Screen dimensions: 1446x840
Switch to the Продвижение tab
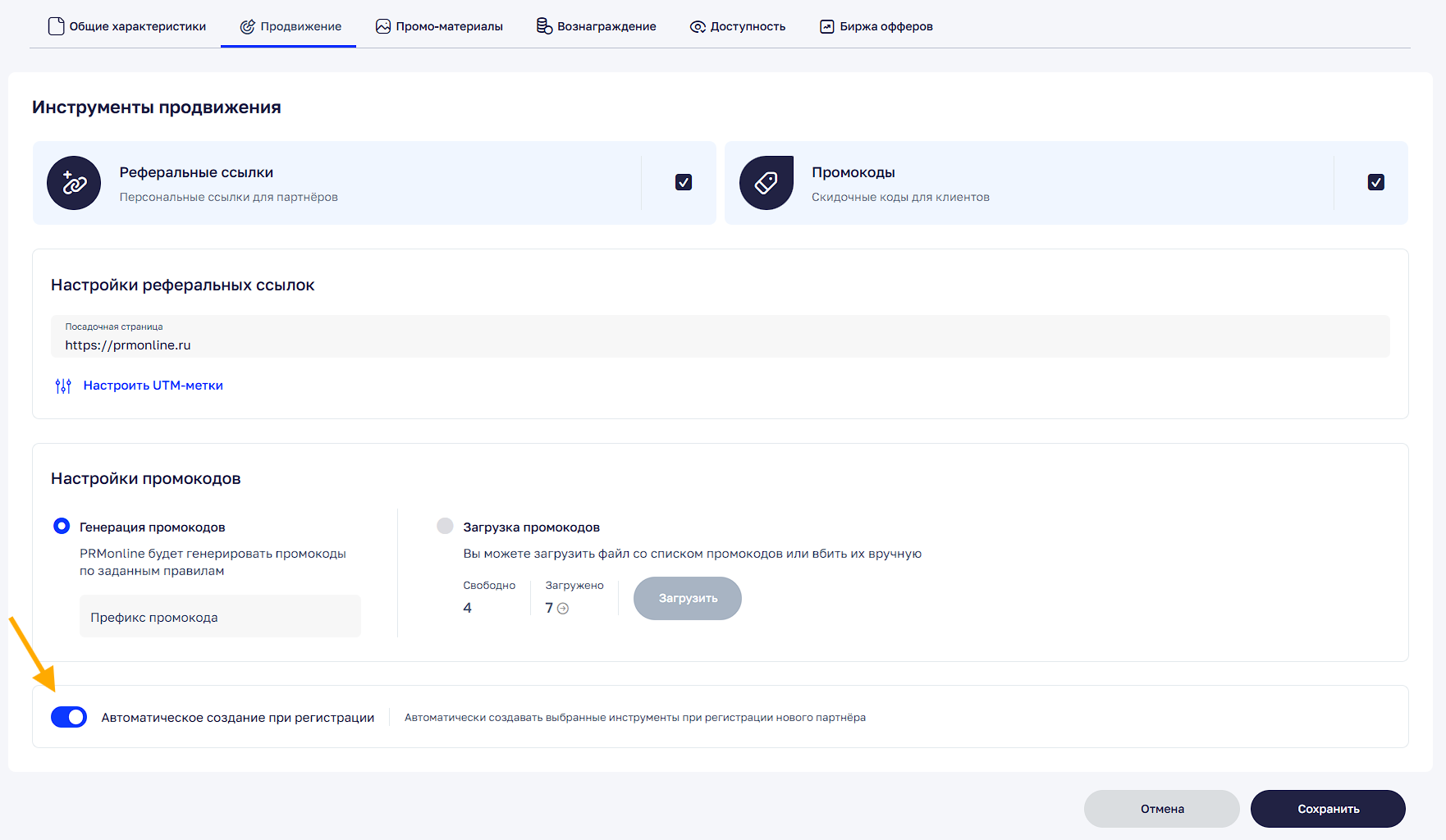[291, 26]
